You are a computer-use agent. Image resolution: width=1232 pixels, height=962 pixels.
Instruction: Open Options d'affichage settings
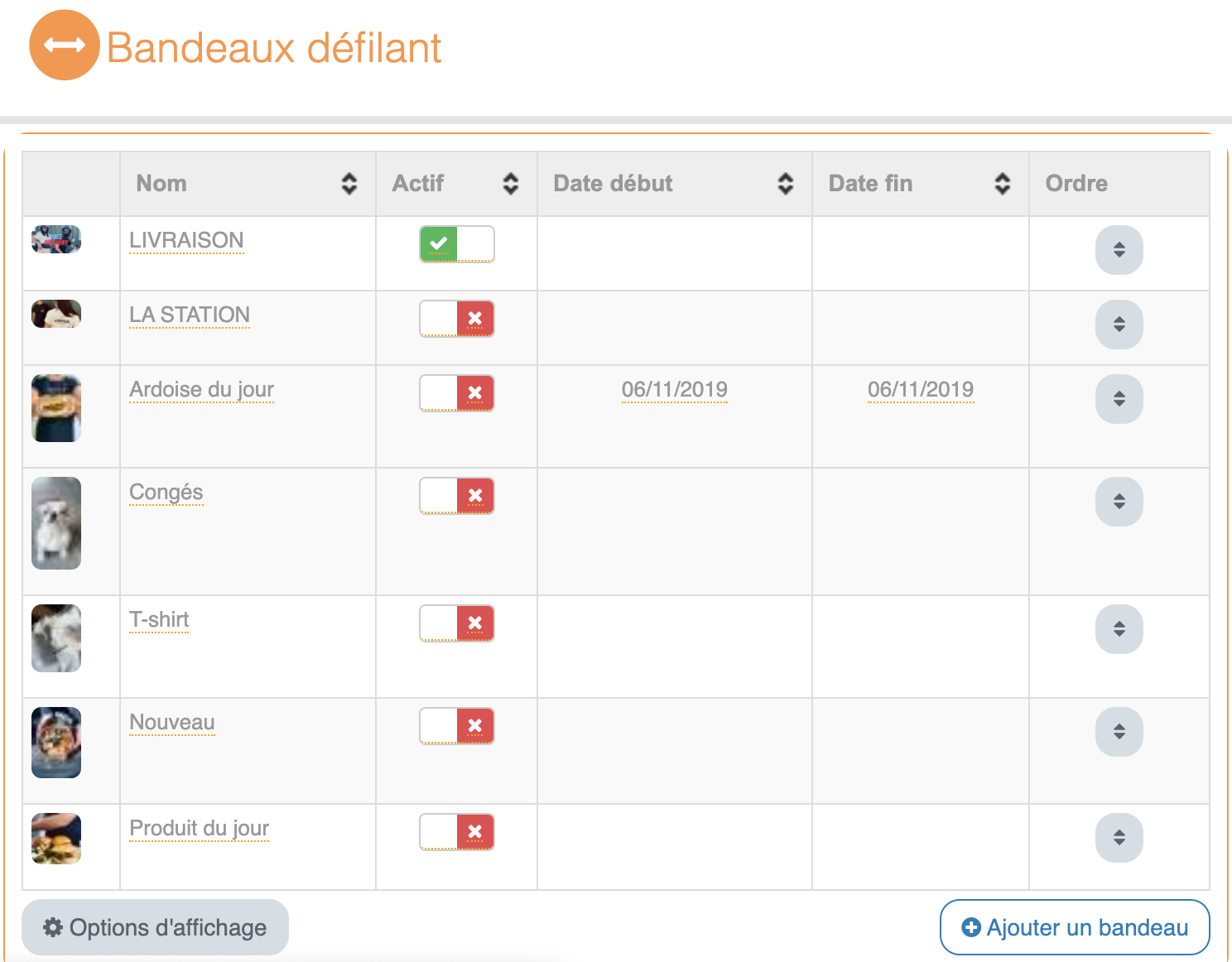(x=156, y=927)
